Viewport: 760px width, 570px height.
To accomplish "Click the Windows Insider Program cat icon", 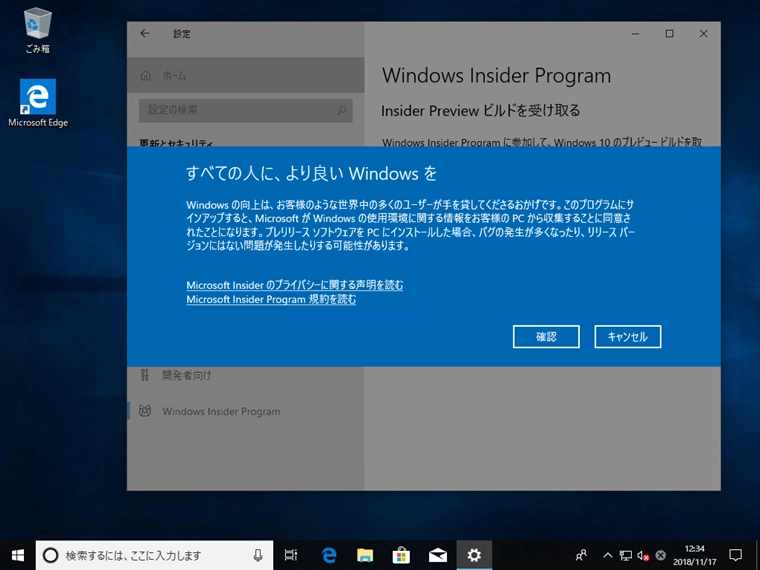I will pyautogui.click(x=144, y=411).
